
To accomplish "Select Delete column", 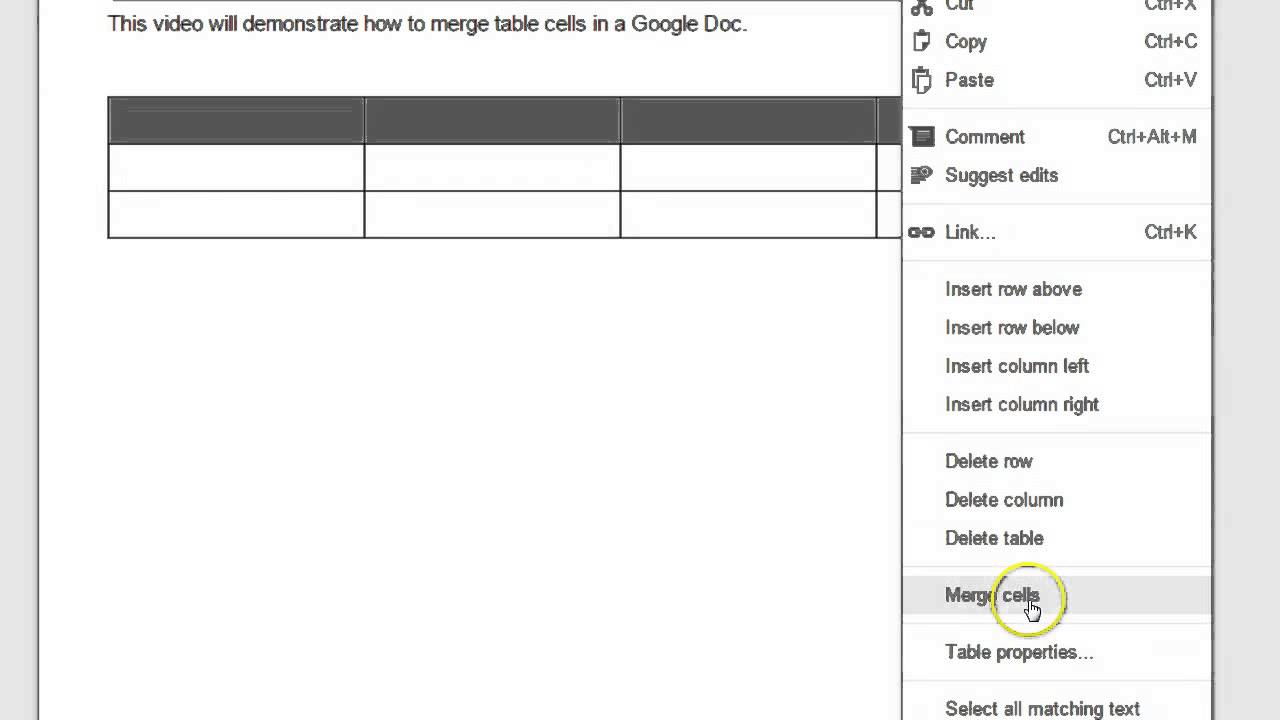I will tap(1057, 500).
